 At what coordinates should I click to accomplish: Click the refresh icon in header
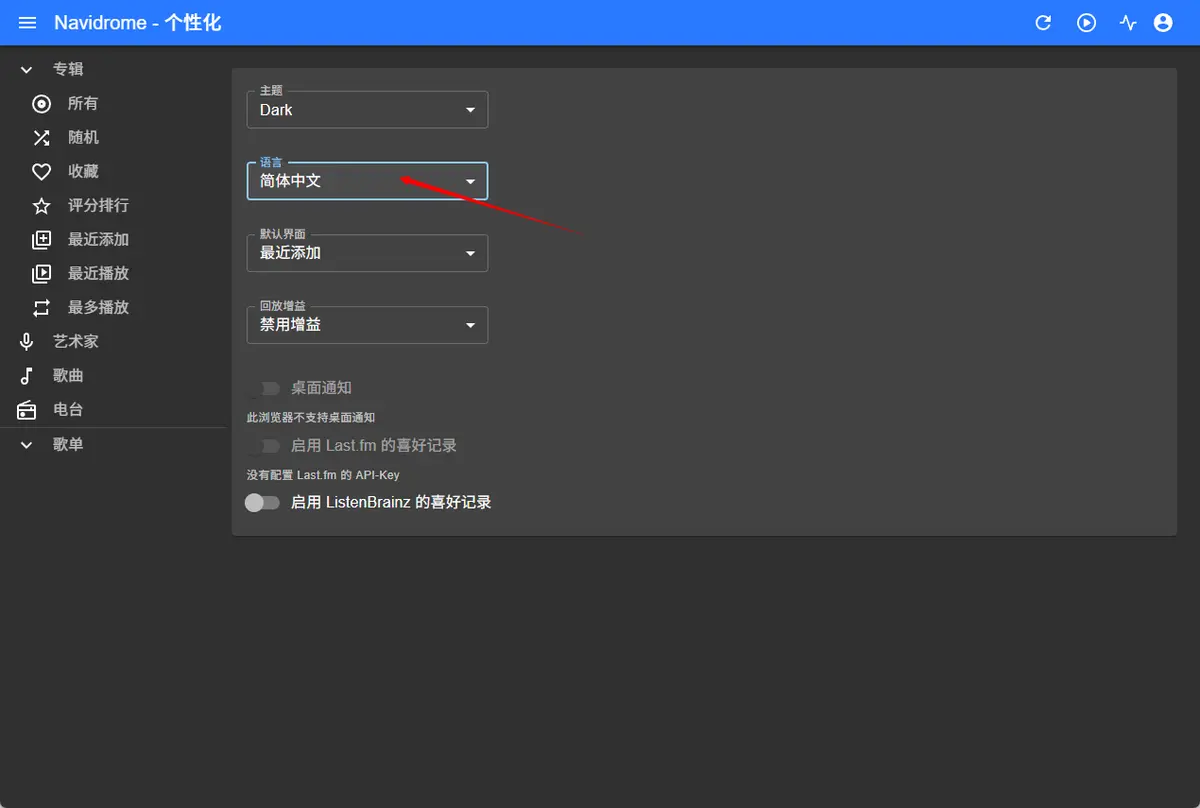point(1043,23)
